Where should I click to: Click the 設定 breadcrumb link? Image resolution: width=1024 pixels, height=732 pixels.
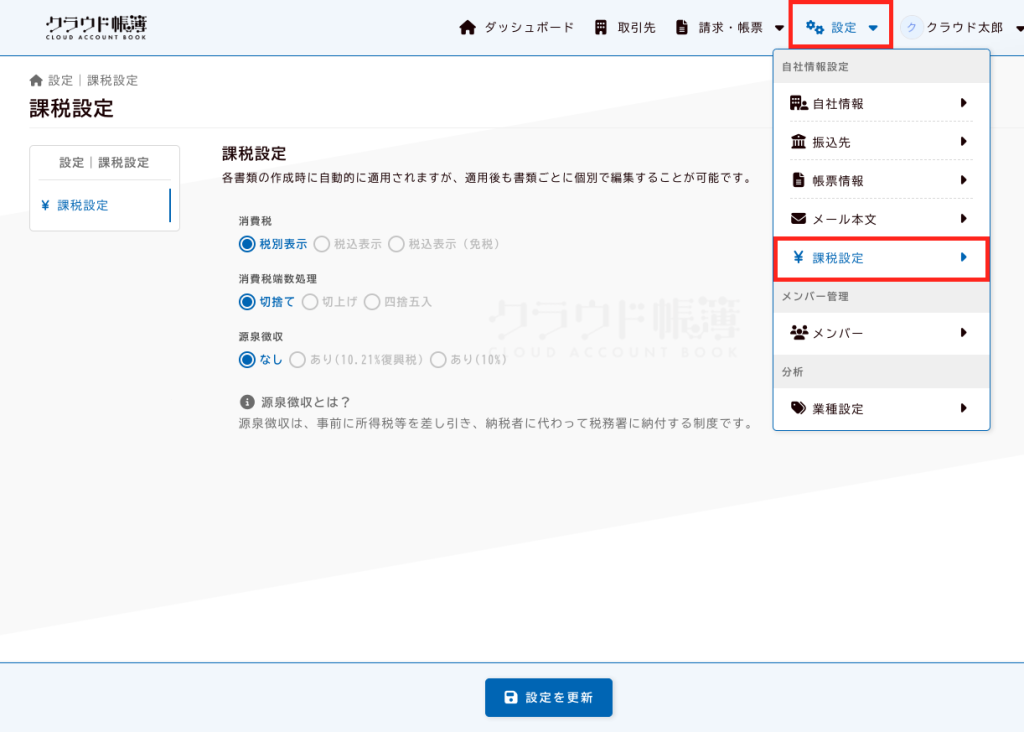(60, 80)
